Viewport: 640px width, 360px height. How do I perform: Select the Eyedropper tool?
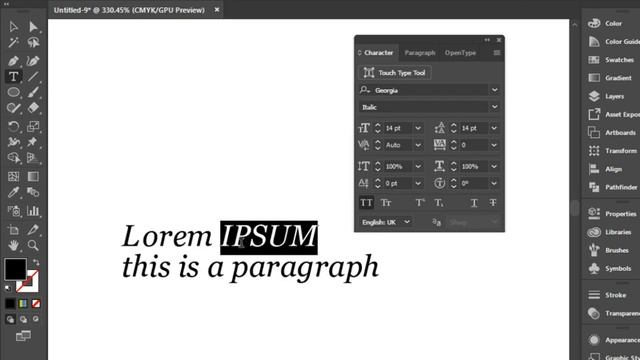pyautogui.click(x=13, y=192)
